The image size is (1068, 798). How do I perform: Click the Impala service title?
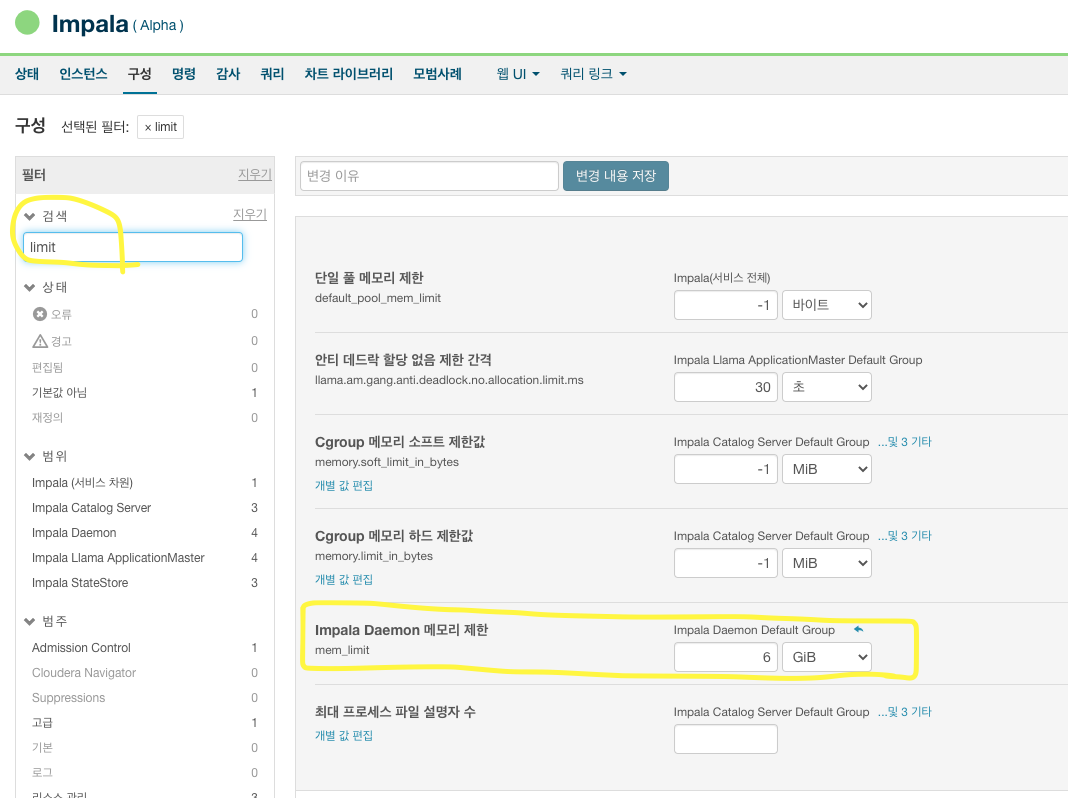pos(90,24)
